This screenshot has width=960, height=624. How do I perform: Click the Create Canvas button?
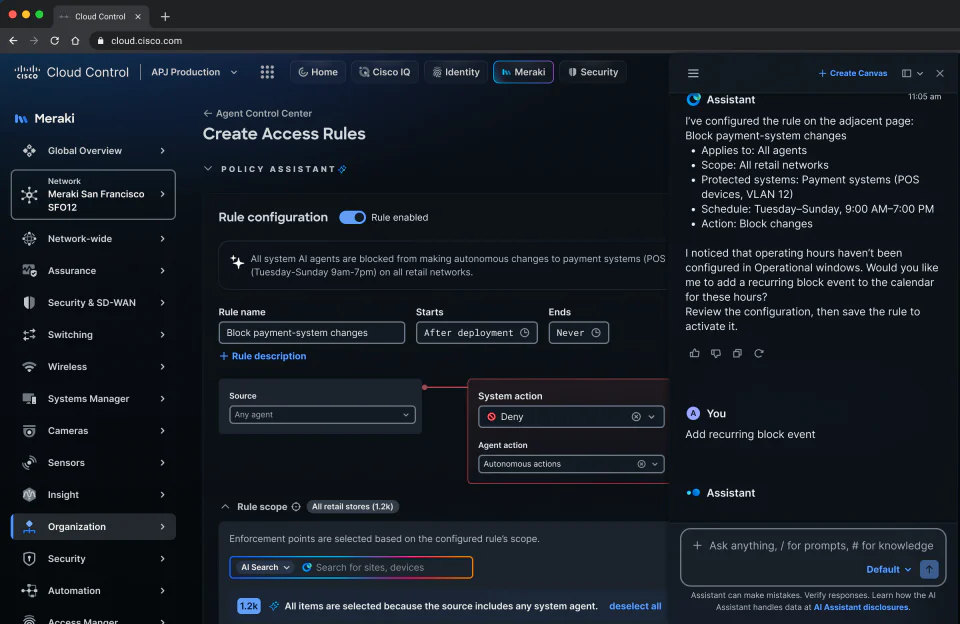pyautogui.click(x=852, y=73)
